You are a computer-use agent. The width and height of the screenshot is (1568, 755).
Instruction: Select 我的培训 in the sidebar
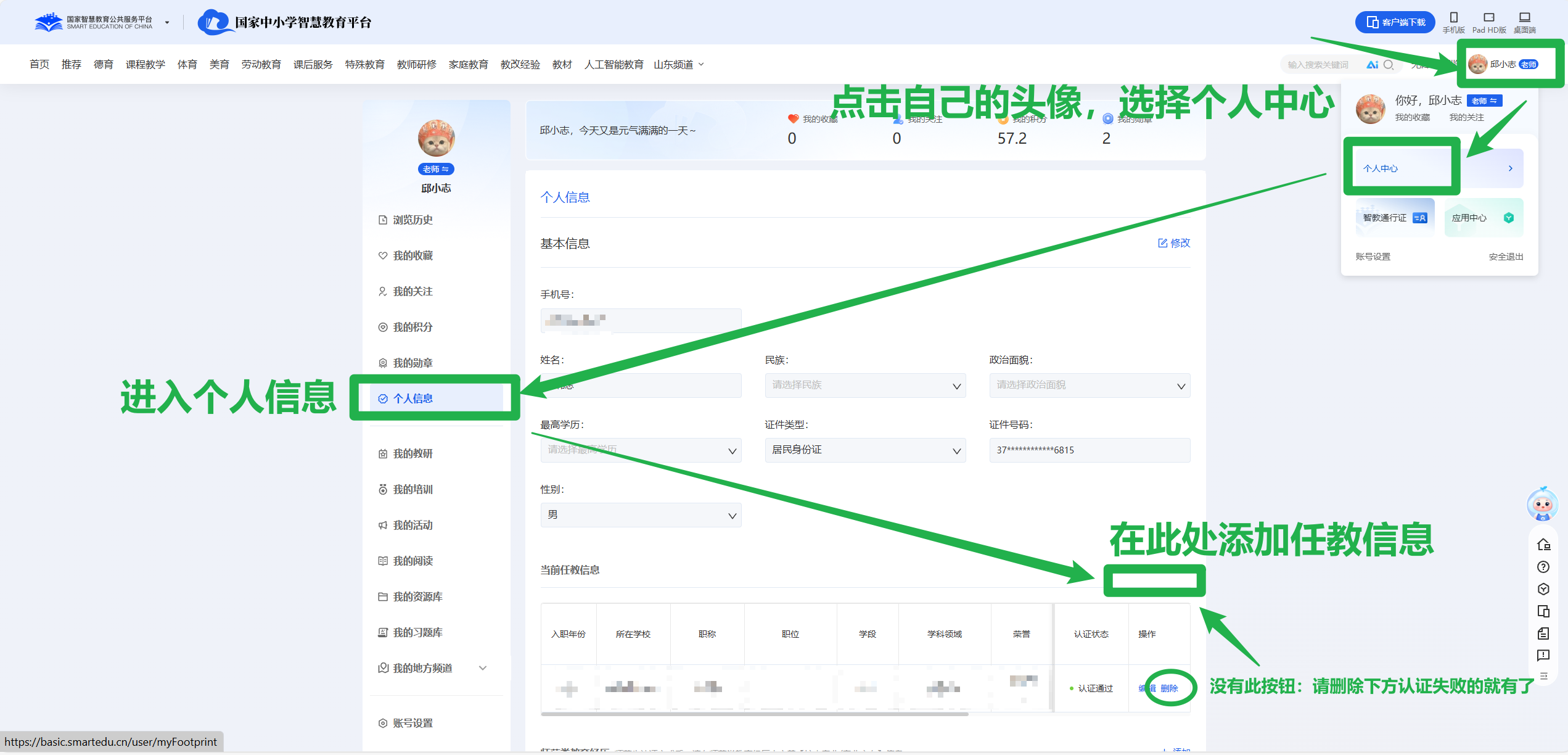pyautogui.click(x=413, y=489)
